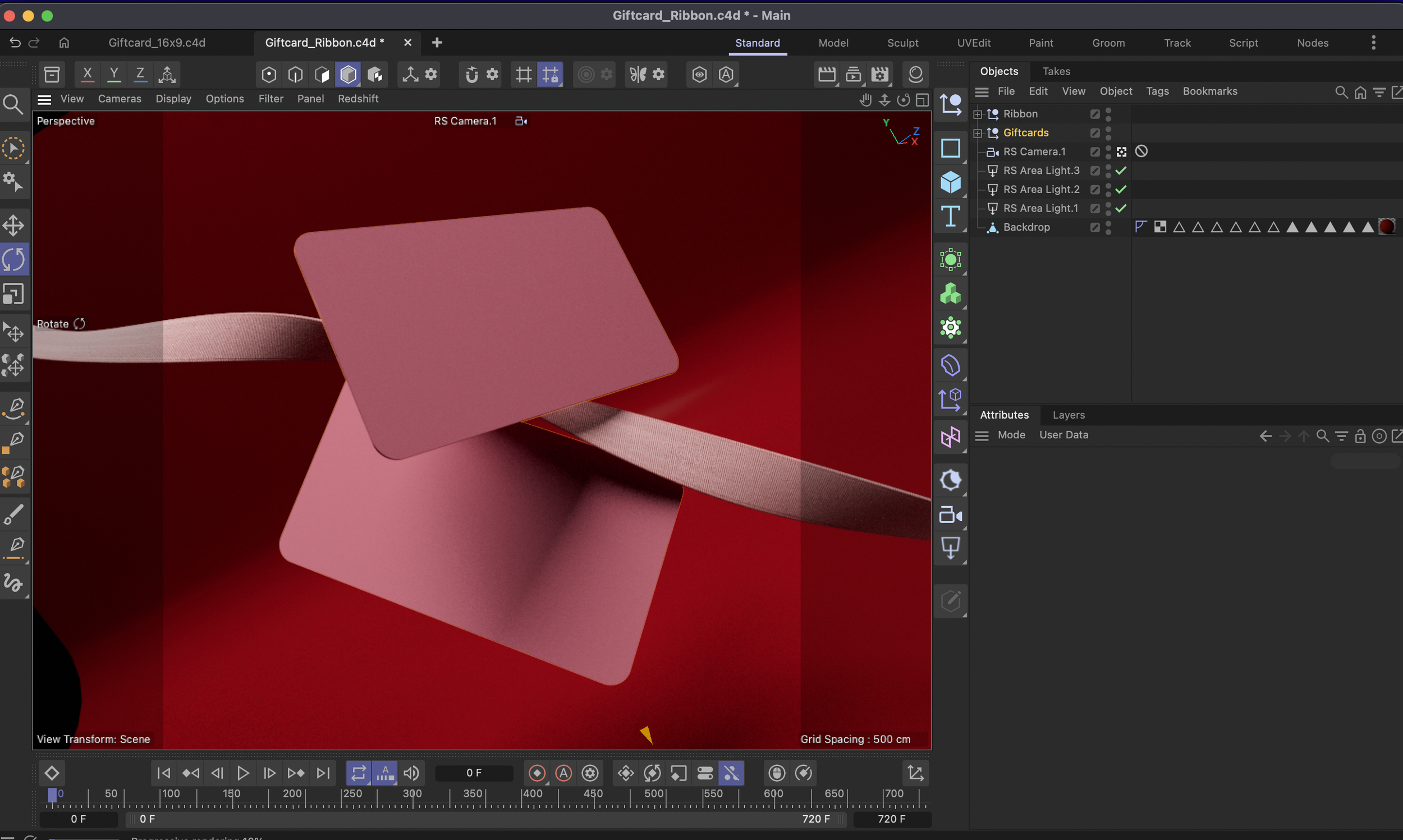1403x840 pixels.
Task: Click the Backdrop red material tag
Action: pos(1387,227)
